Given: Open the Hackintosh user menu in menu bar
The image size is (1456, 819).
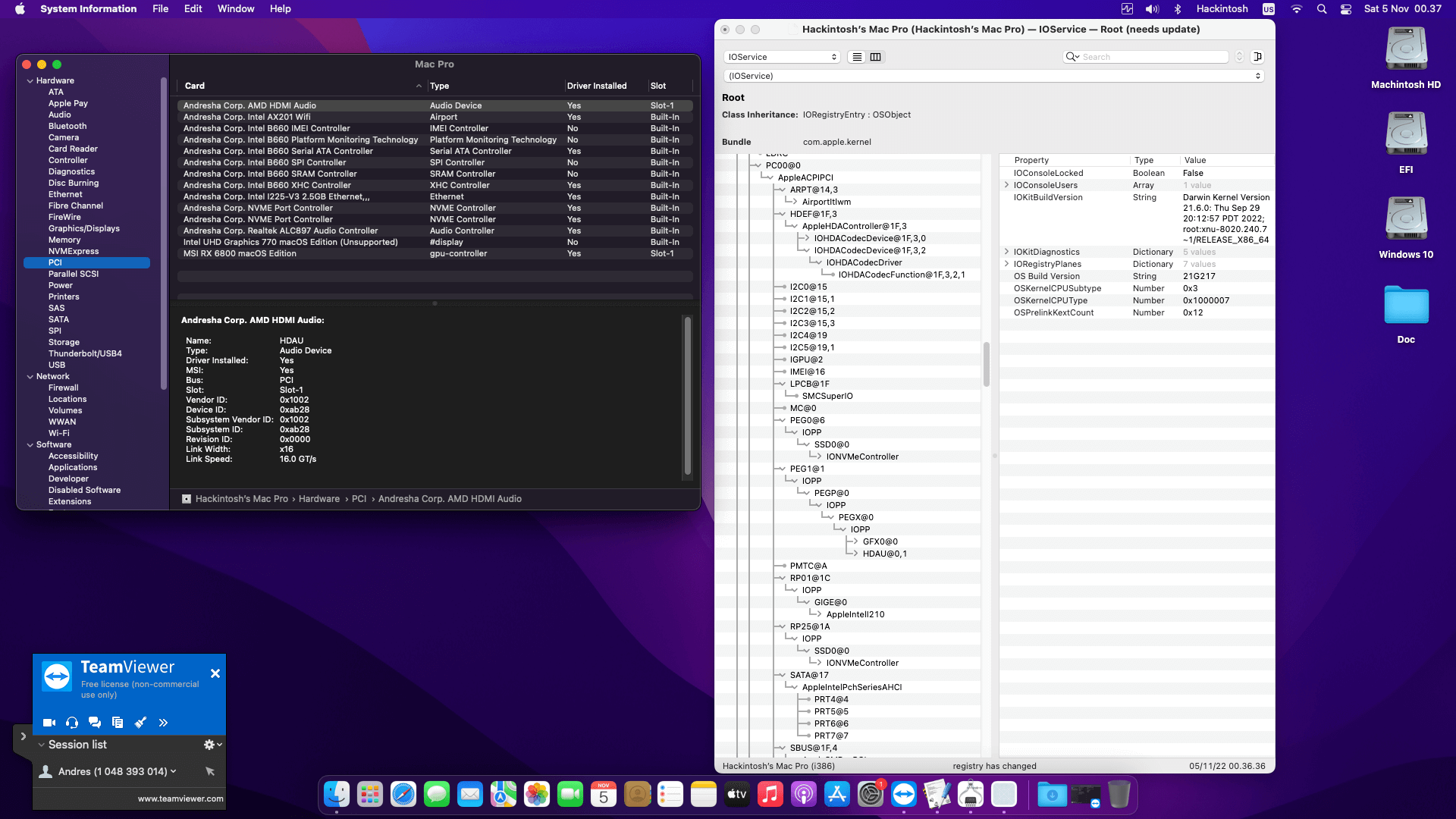Looking at the screenshot, I should [x=1222, y=9].
